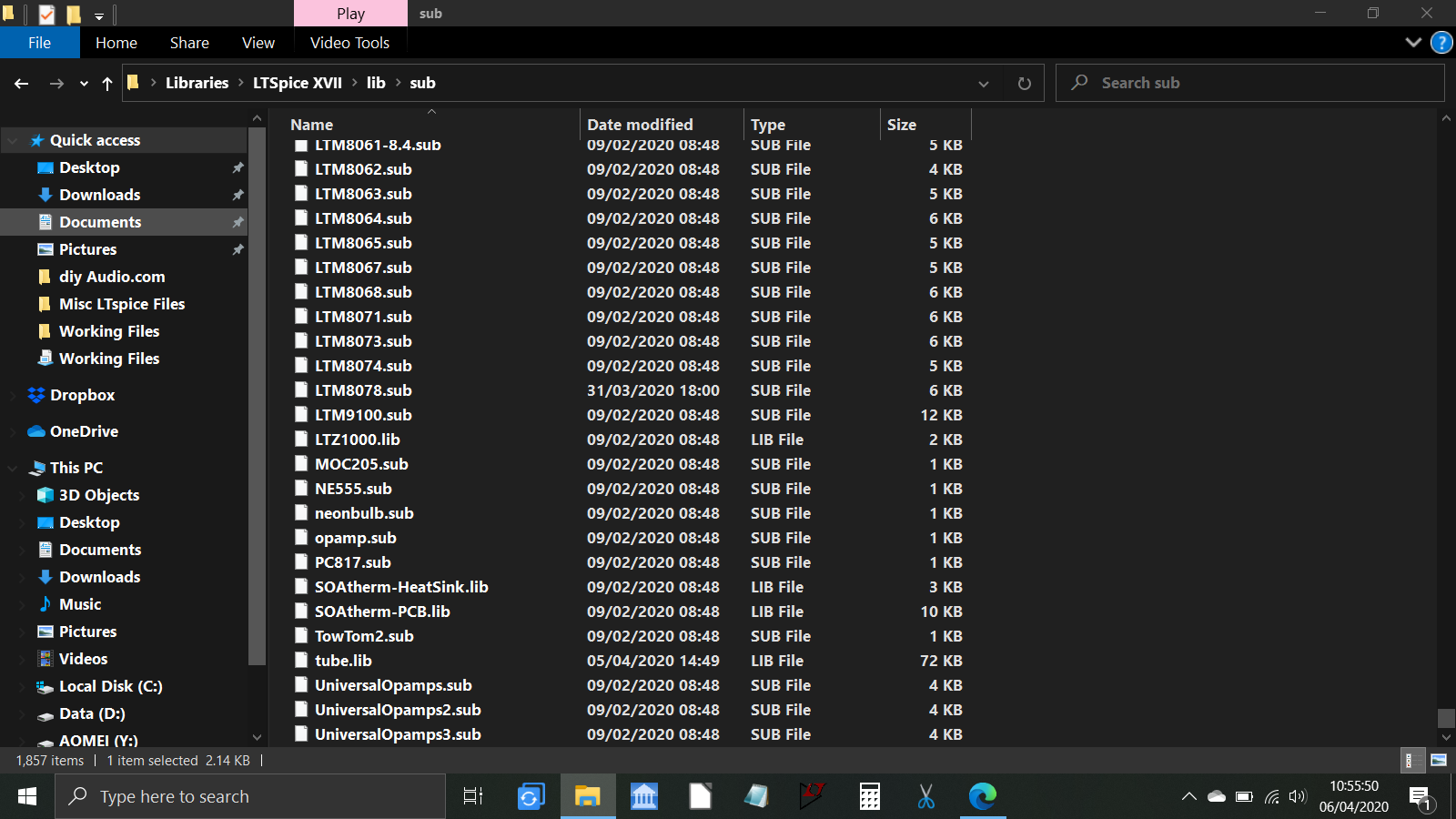Viewport: 1456px width, 819px height.
Task: Open the Dropbox item in navigation pane
Action: click(x=82, y=395)
